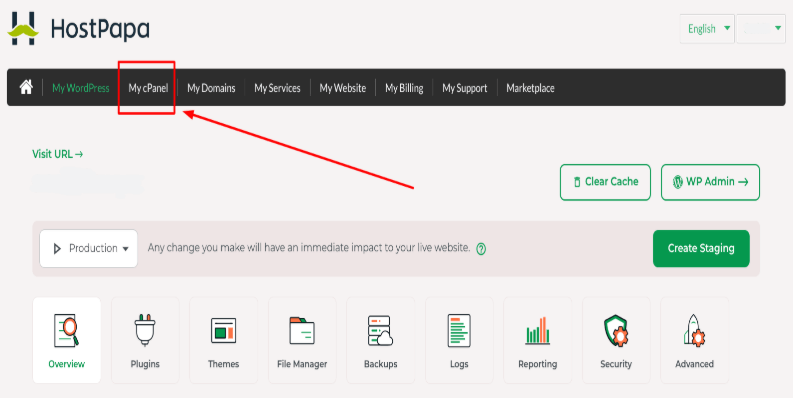The width and height of the screenshot is (793, 398).
Task: Open the Plugins plug icon tile
Action: pyautogui.click(x=145, y=340)
